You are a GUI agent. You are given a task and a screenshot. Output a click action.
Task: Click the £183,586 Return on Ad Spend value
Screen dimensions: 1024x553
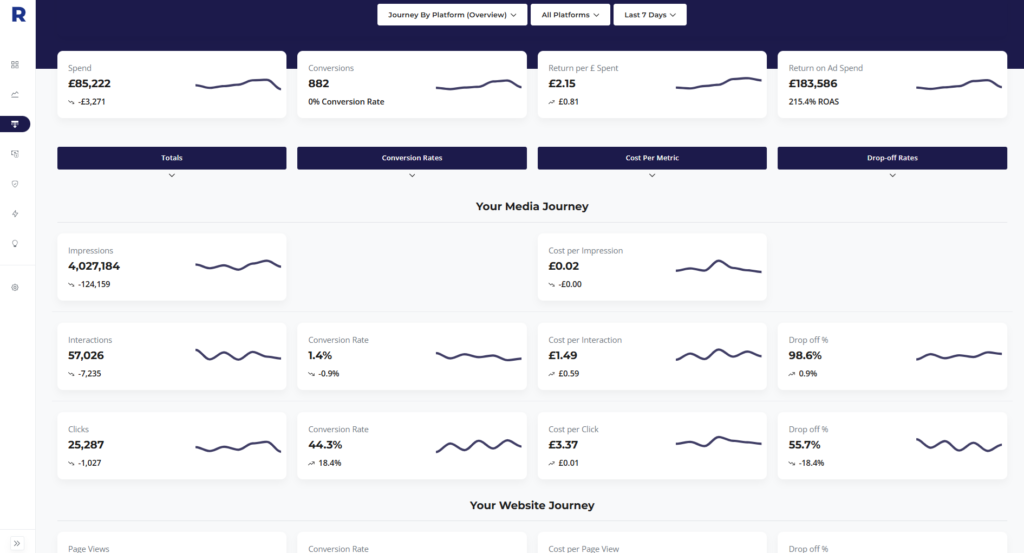click(812, 84)
